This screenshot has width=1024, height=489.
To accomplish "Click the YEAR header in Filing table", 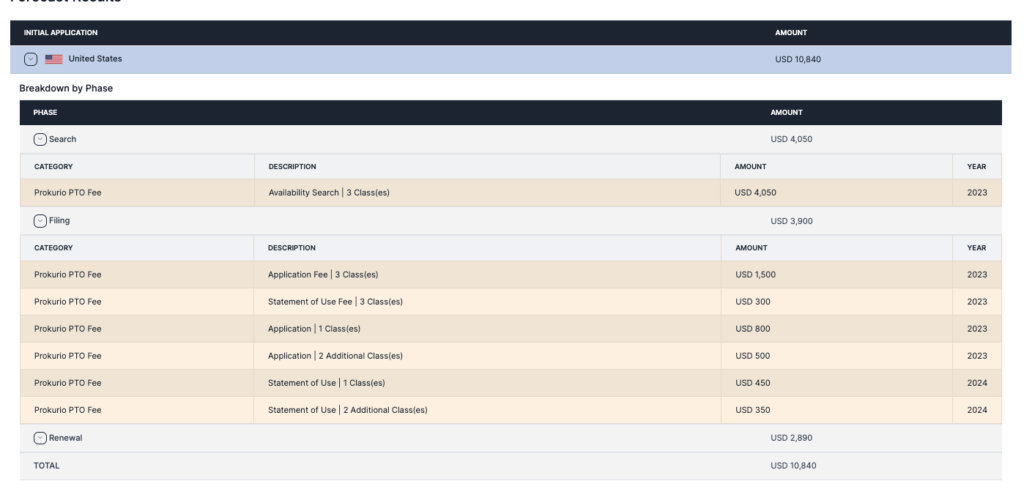I will tap(976, 248).
